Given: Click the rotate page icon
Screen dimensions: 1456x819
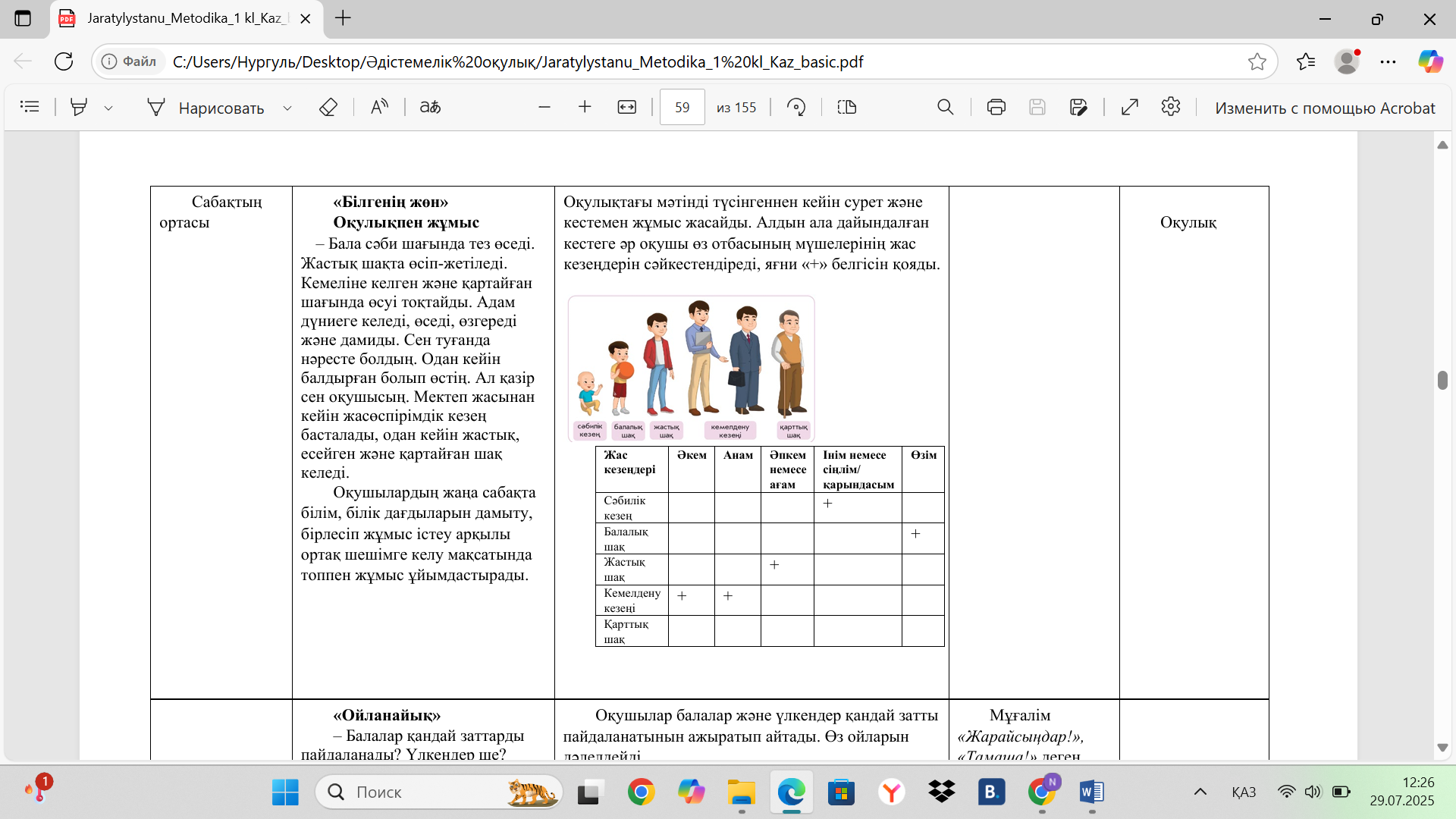Looking at the screenshot, I should (795, 107).
